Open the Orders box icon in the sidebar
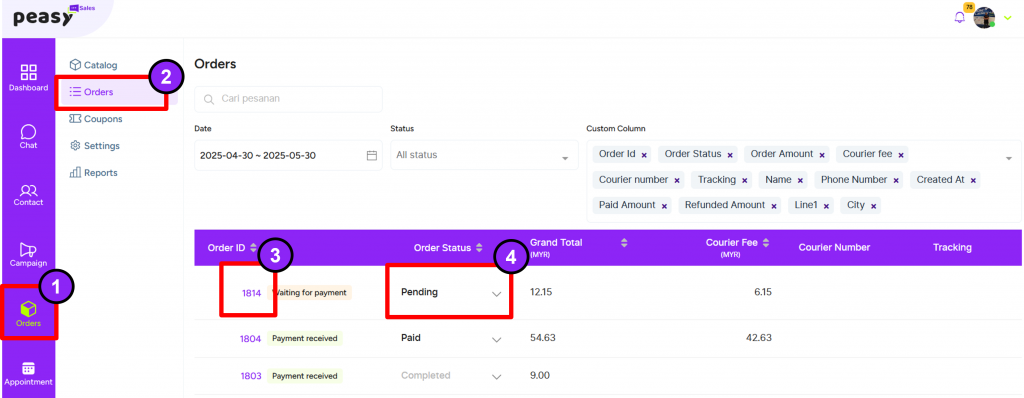 [28, 308]
